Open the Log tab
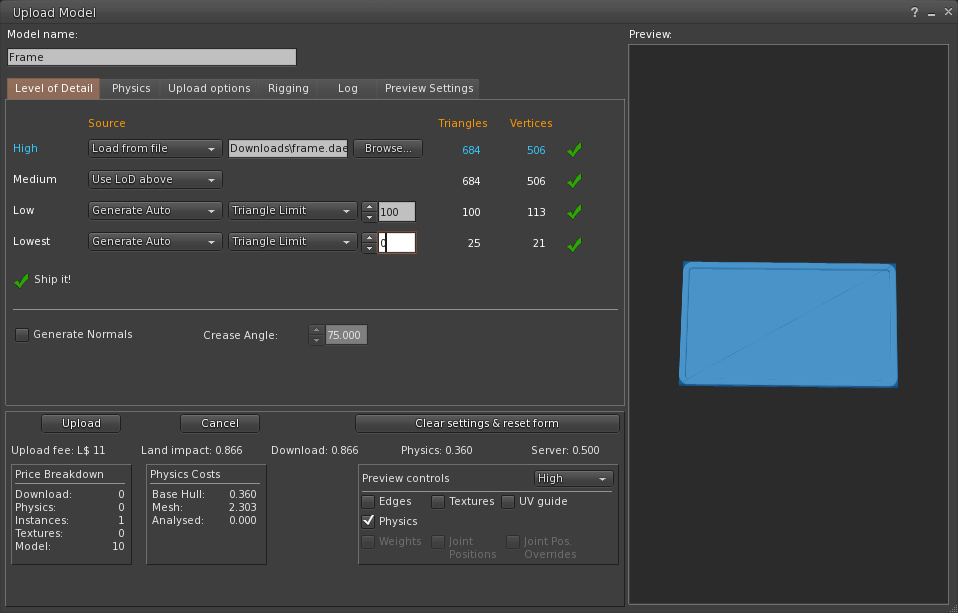This screenshot has width=958, height=613. click(348, 89)
